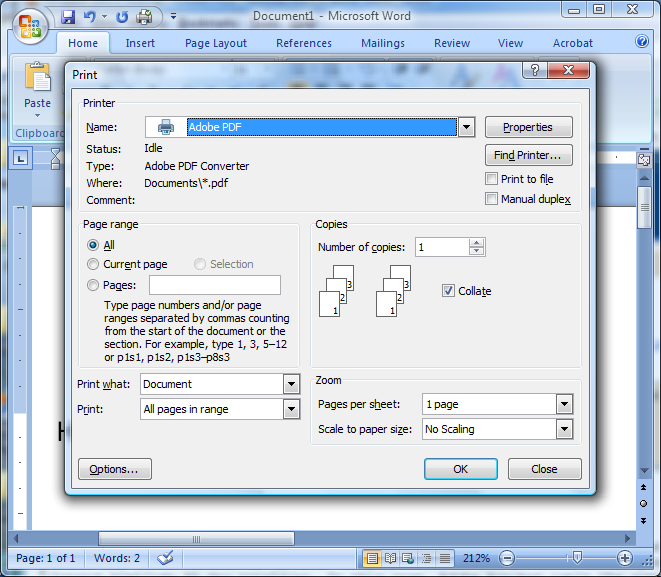661x577 pixels.
Task: Click the Quick Print printer icon
Action: click(x=145, y=17)
